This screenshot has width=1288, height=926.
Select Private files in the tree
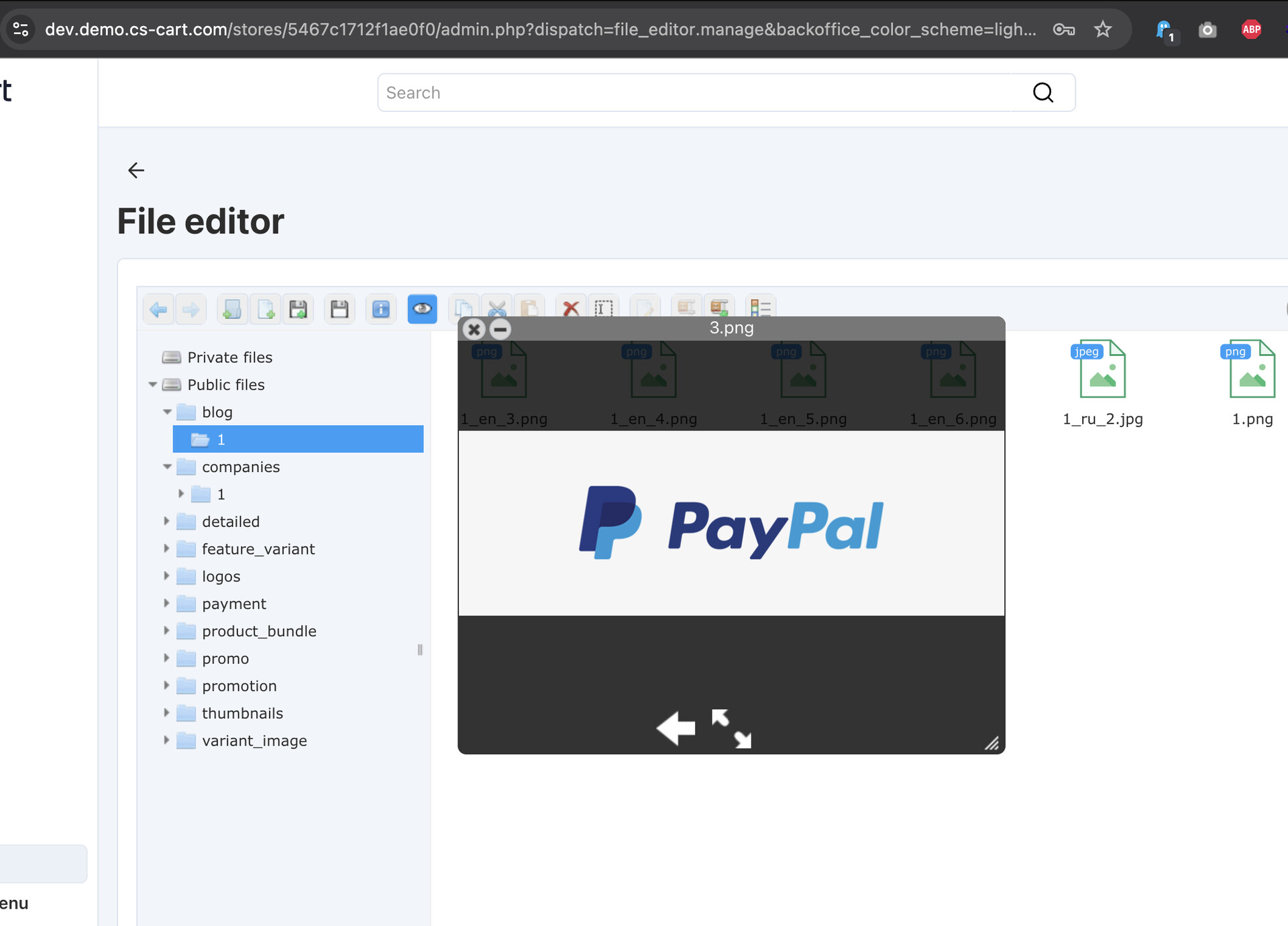coord(229,357)
